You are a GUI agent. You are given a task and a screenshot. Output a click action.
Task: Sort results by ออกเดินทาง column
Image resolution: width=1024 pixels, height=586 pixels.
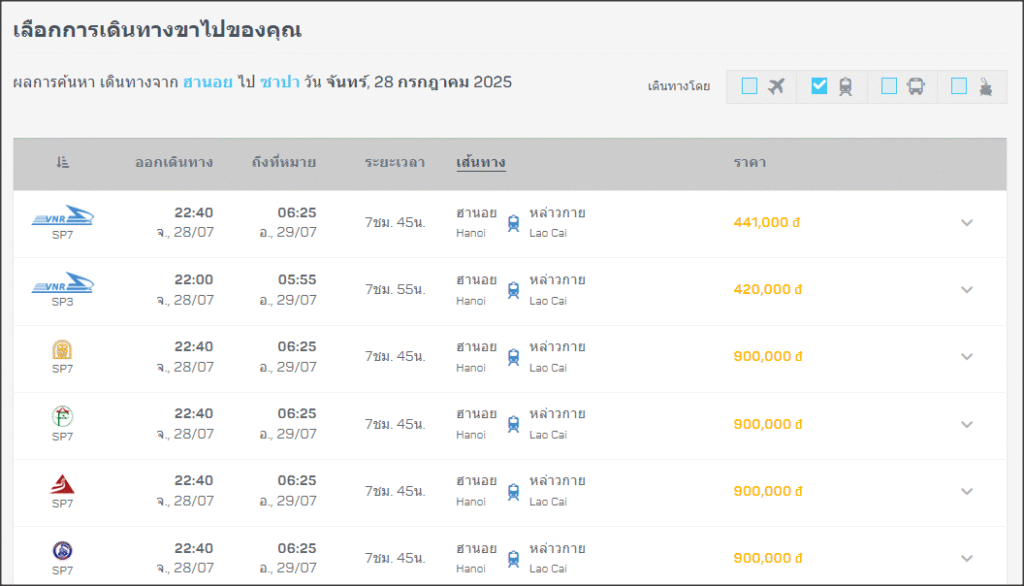point(174,162)
